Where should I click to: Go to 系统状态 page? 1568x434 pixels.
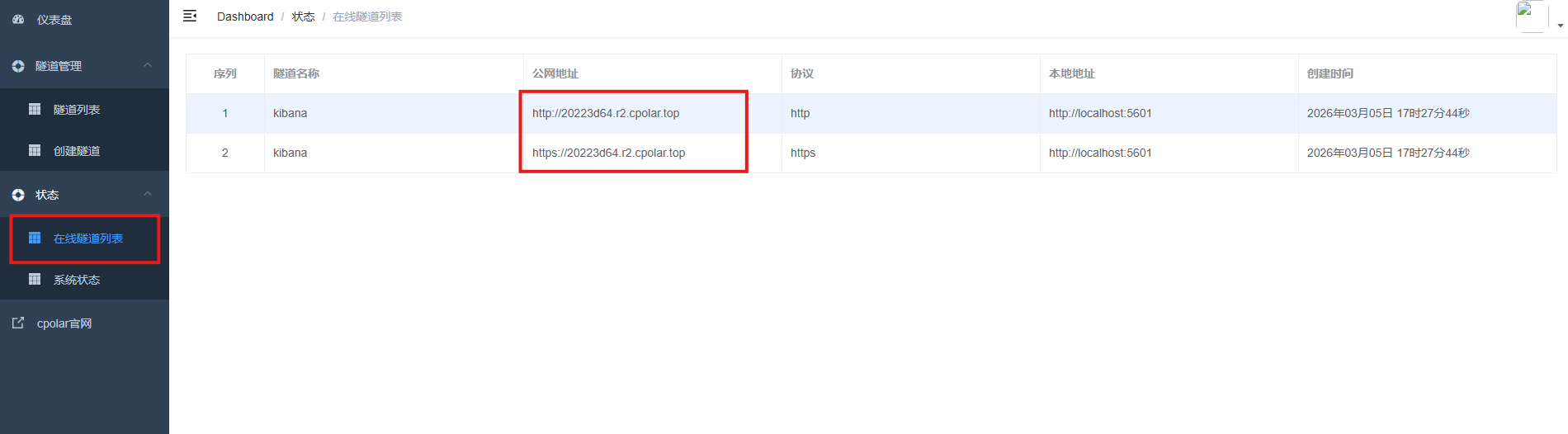tap(77, 280)
